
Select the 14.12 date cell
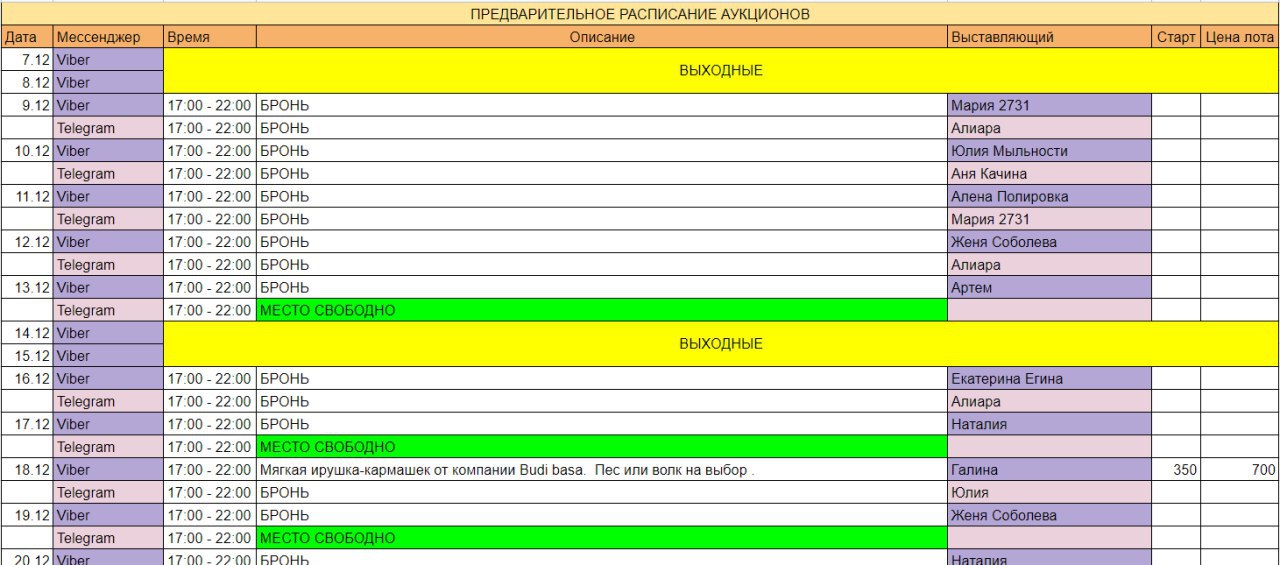27,333
